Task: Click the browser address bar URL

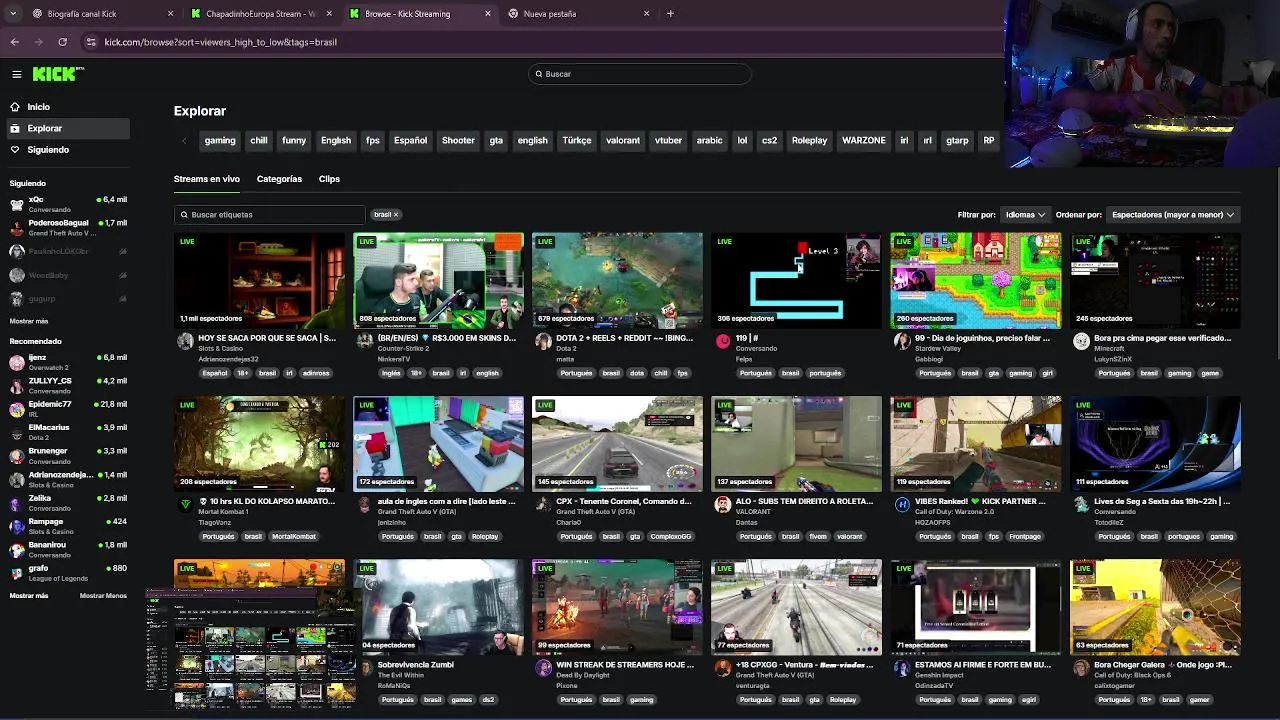Action: click(221, 42)
